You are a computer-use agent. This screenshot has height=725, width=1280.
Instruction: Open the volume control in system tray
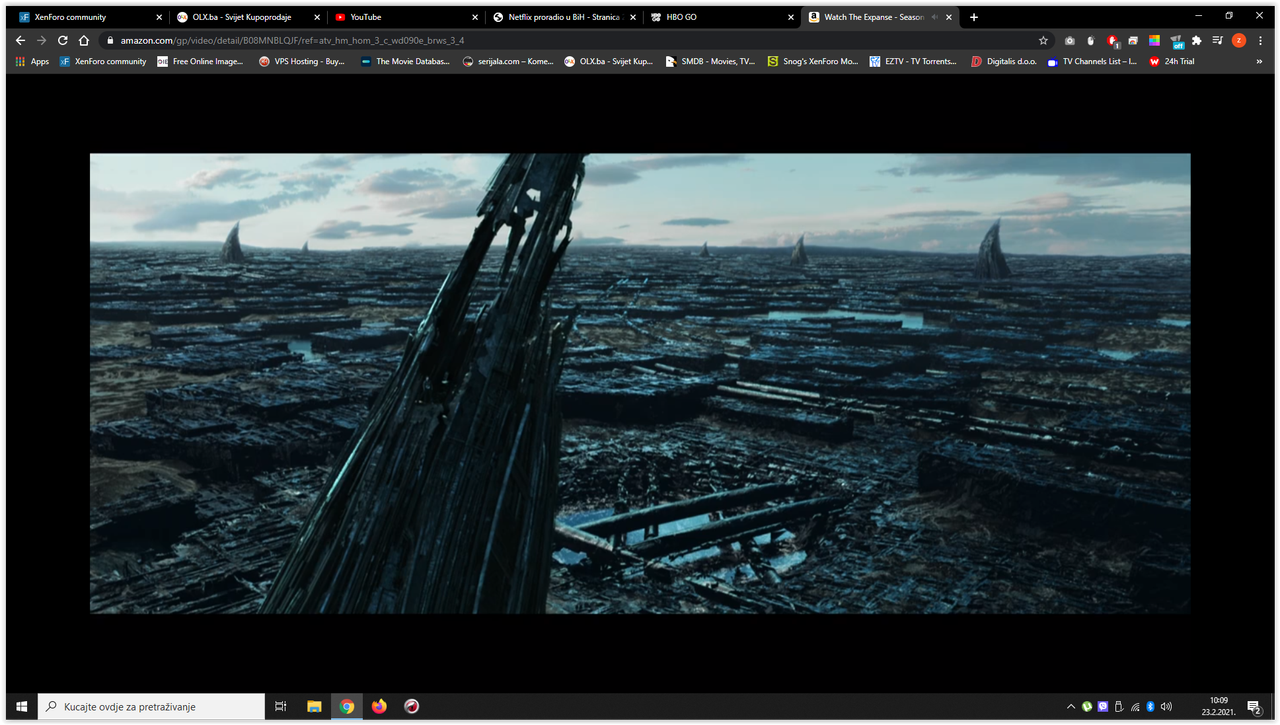pyautogui.click(x=1166, y=707)
